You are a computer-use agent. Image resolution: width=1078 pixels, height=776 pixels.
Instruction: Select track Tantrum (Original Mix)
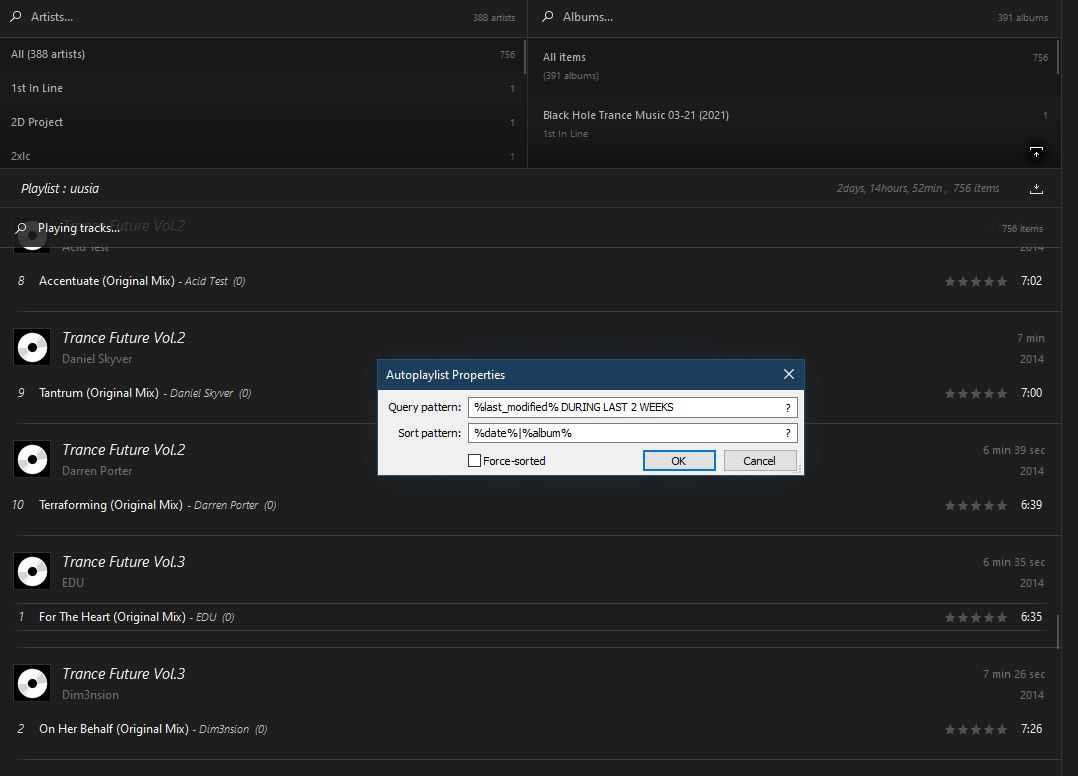pyautogui.click(x=529, y=393)
